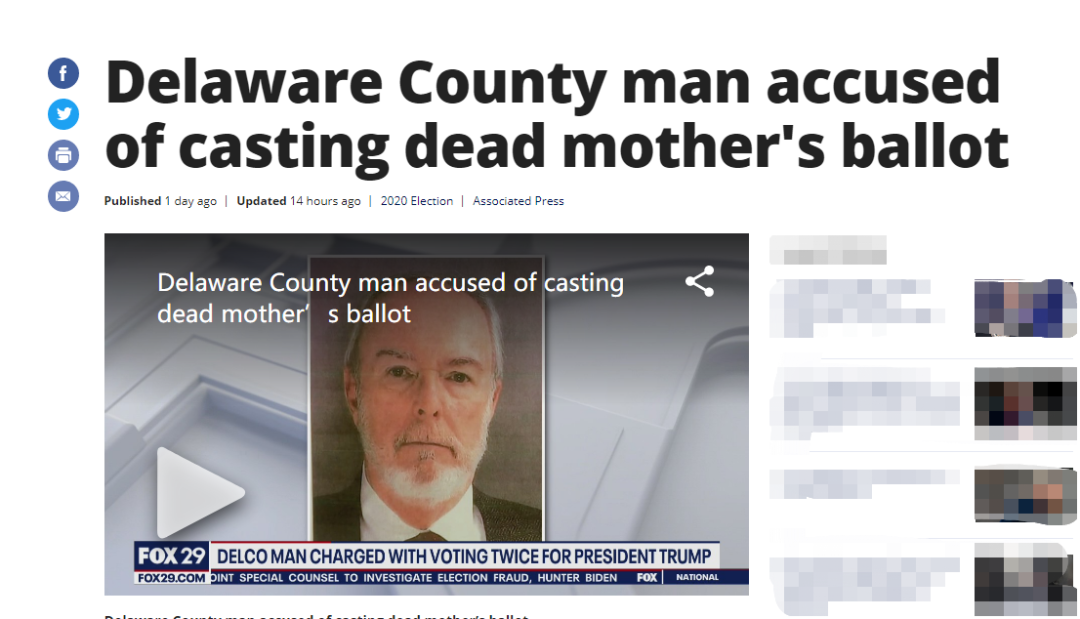Click the main article headline
1080x619 pixels.
click(x=557, y=114)
